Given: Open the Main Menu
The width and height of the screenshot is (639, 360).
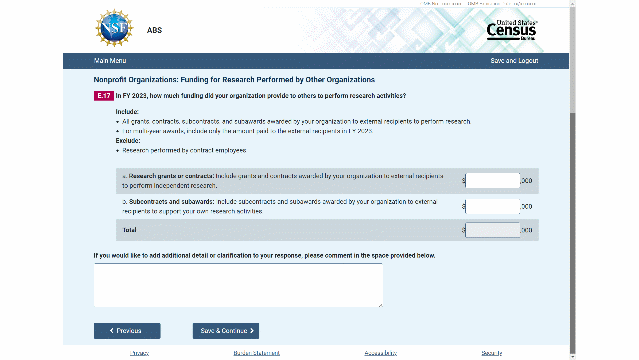Looking at the screenshot, I should tap(110, 60).
